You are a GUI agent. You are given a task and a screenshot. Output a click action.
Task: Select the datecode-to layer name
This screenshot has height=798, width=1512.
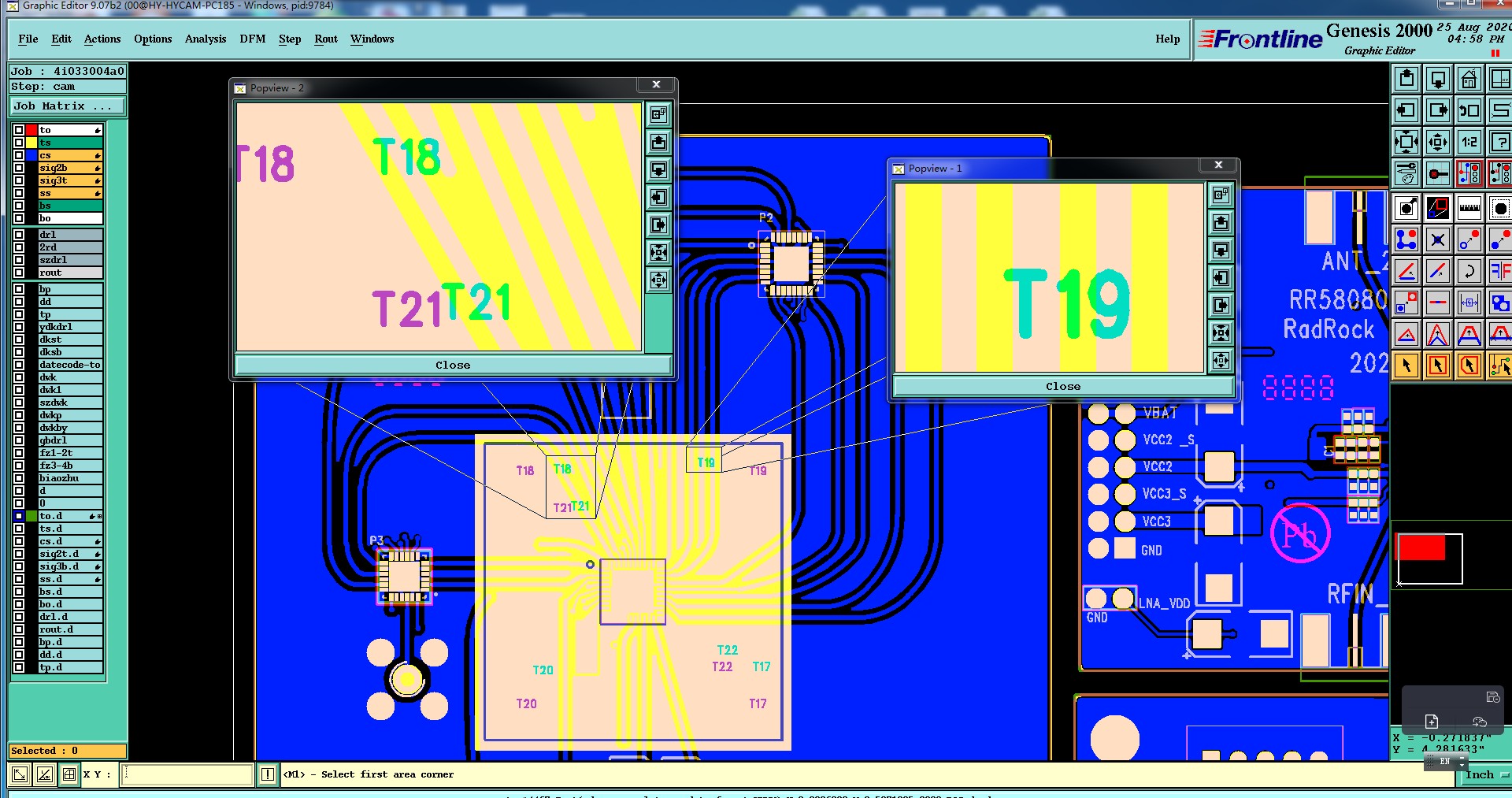pos(70,365)
